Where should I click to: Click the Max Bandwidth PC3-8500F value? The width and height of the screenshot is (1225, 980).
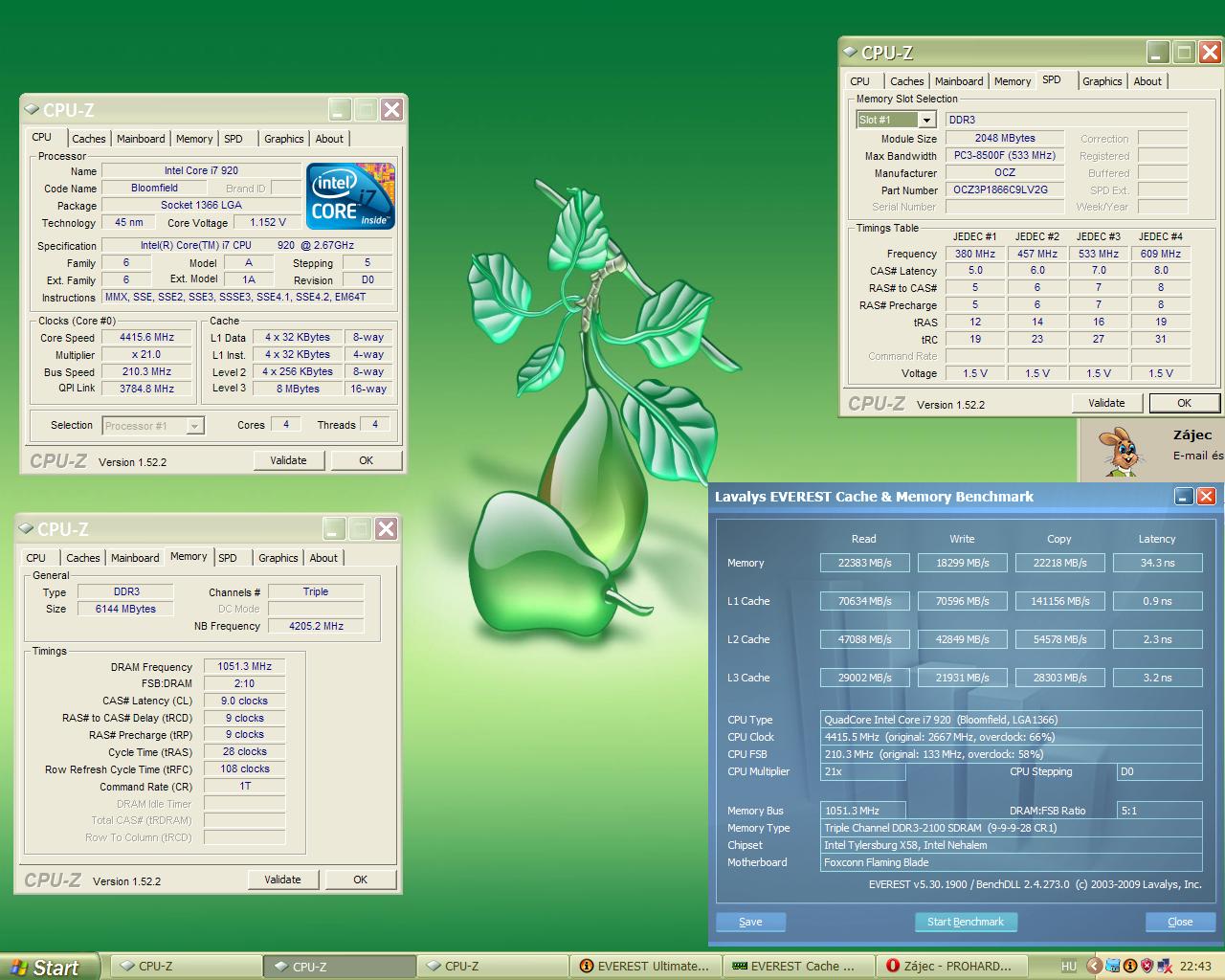[1005, 155]
